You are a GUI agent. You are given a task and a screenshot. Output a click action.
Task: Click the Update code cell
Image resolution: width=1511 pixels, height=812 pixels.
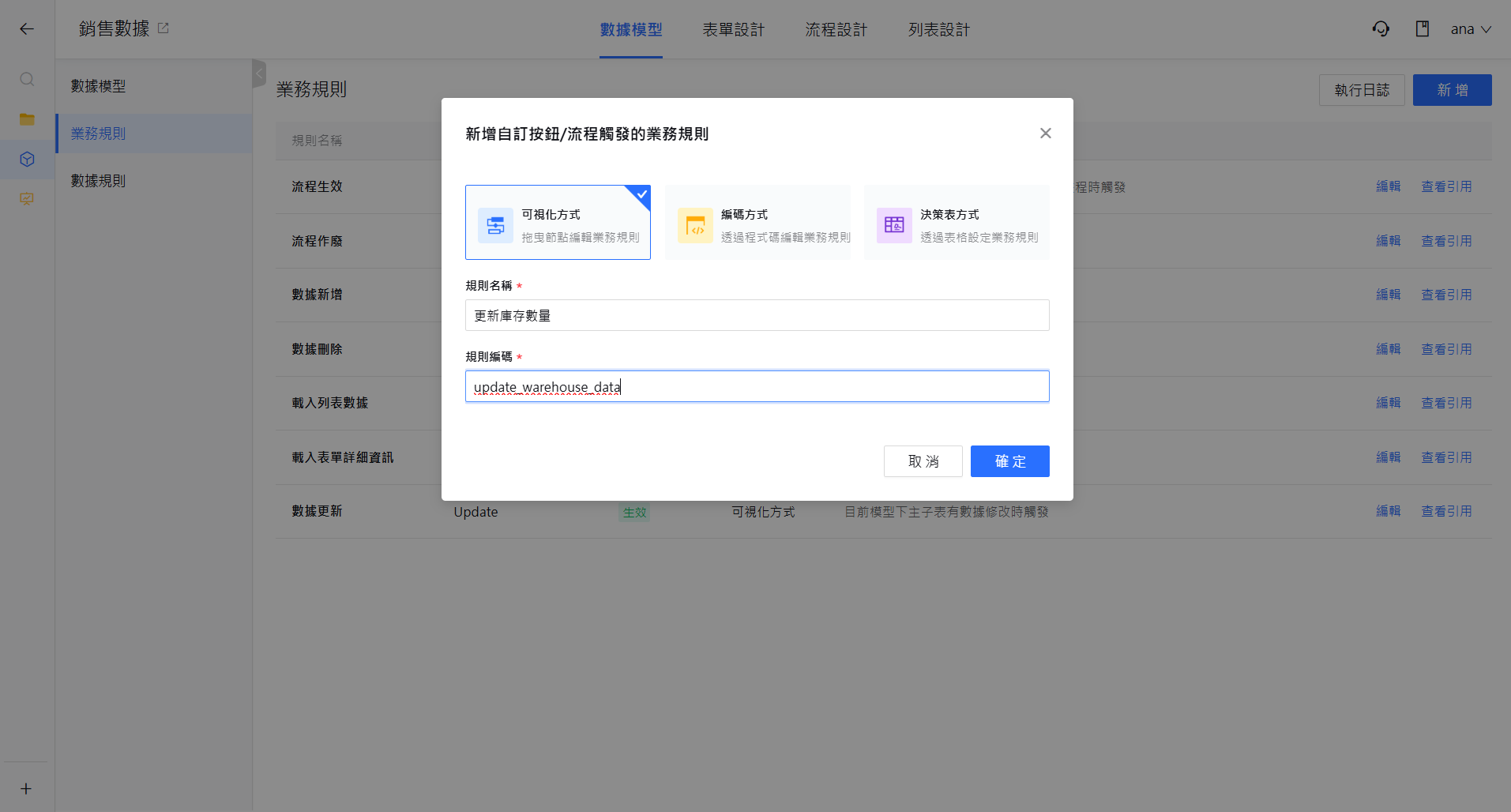click(475, 512)
